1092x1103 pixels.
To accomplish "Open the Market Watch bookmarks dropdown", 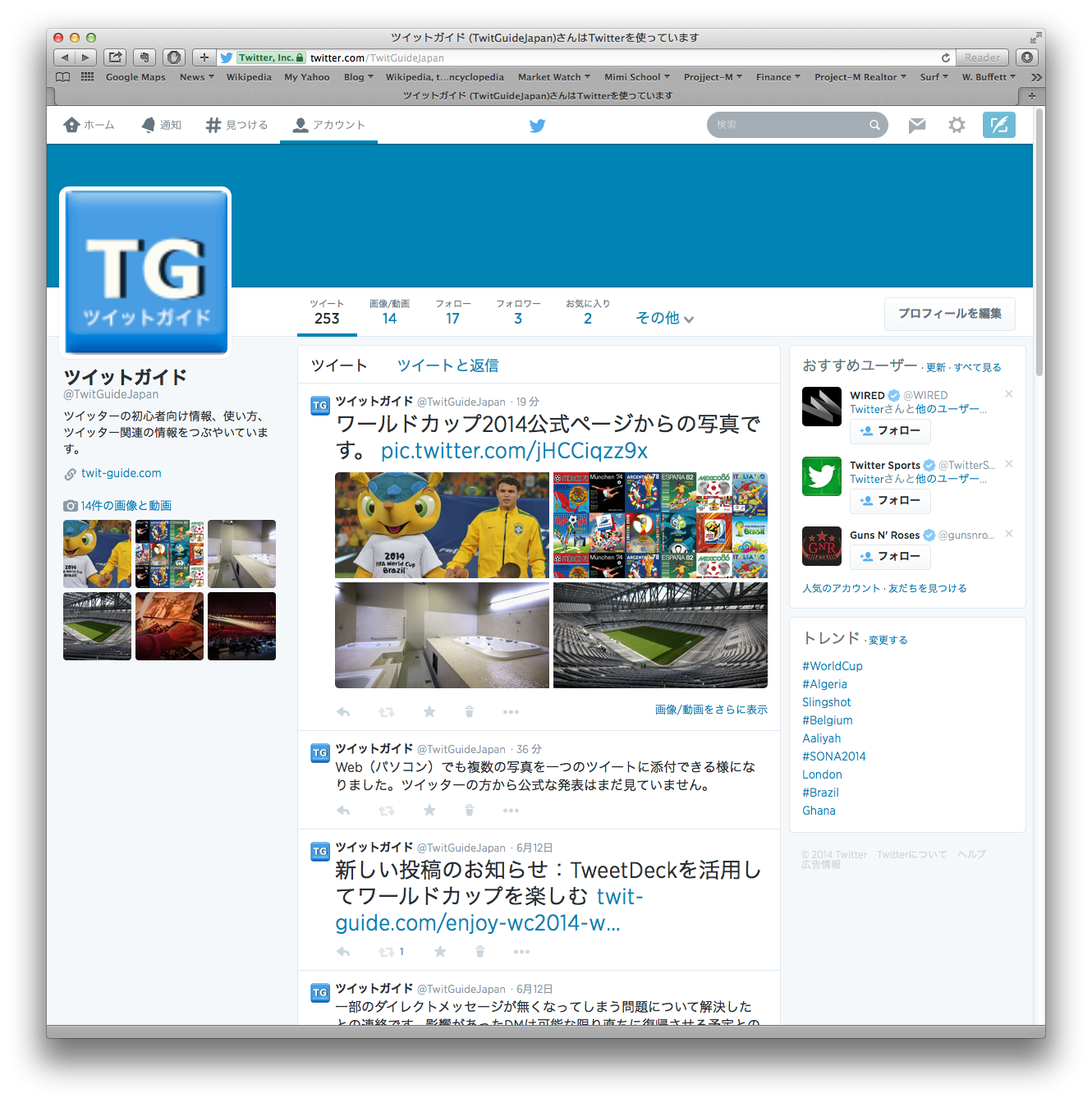I will (554, 77).
